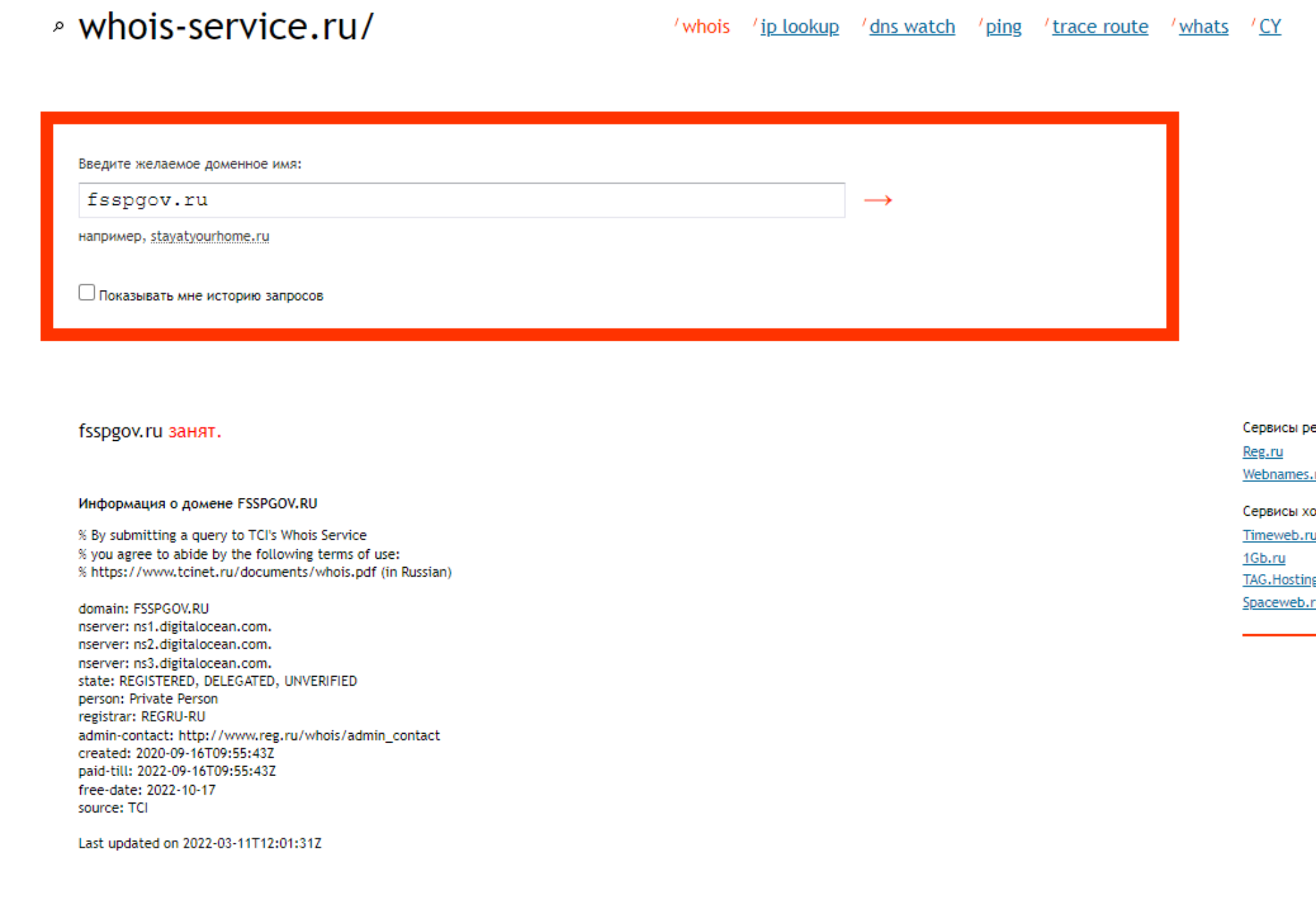
Task: Click the fsspgov.ru result heading
Action: [x=120, y=431]
